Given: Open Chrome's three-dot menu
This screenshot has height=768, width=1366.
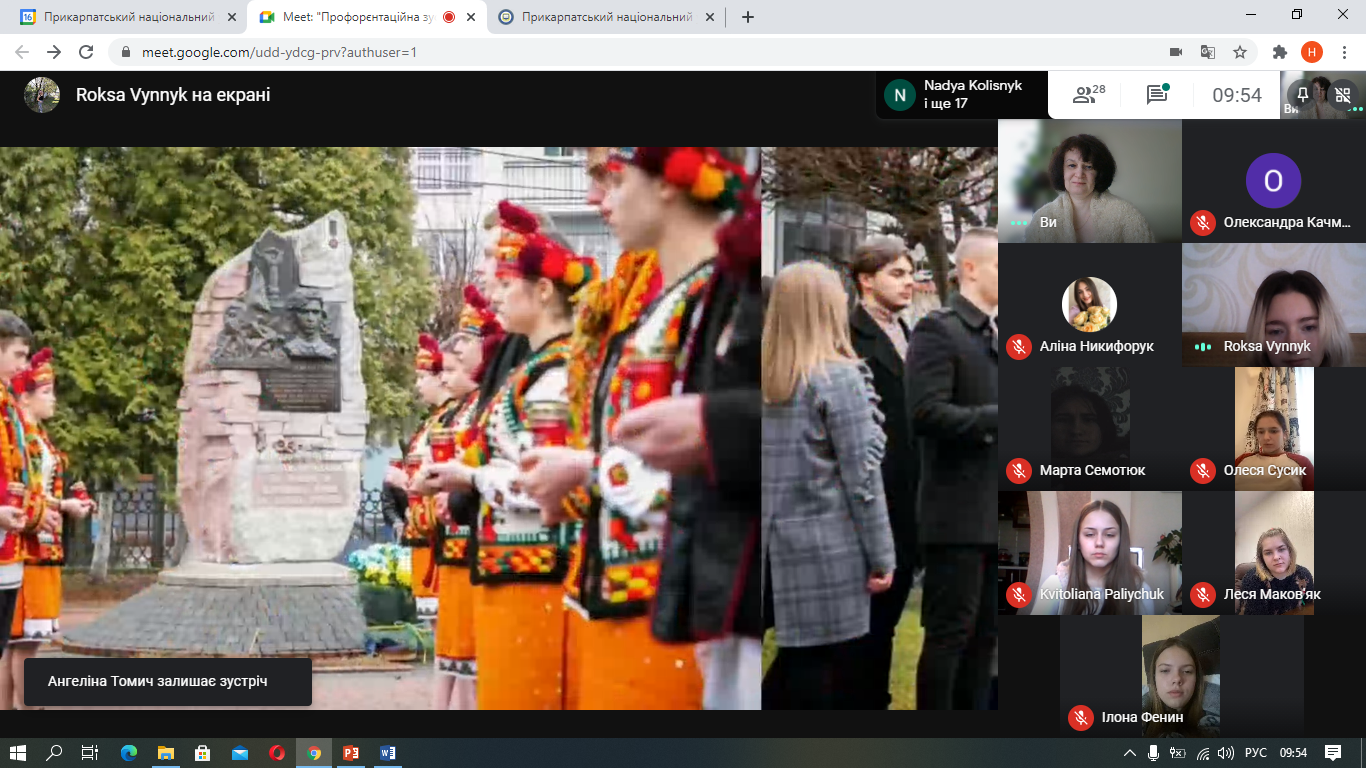Looking at the screenshot, I should click(1344, 52).
